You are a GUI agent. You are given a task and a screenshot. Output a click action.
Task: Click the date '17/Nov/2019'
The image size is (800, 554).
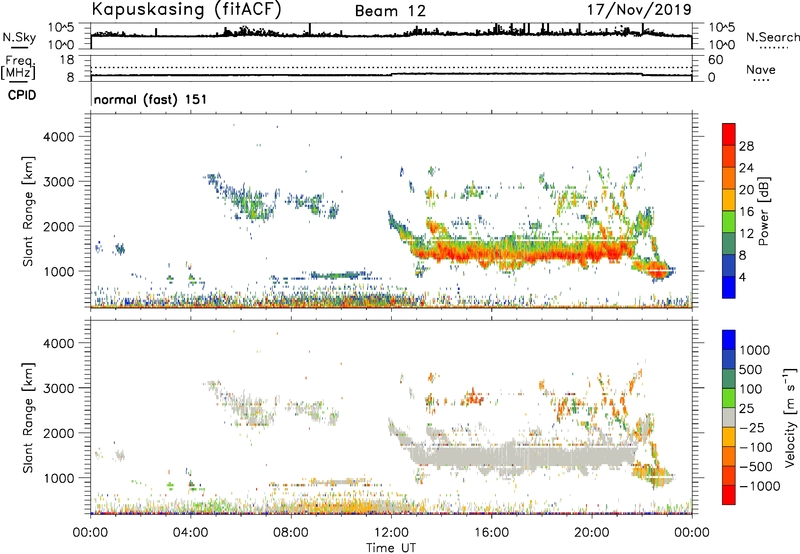point(639,9)
